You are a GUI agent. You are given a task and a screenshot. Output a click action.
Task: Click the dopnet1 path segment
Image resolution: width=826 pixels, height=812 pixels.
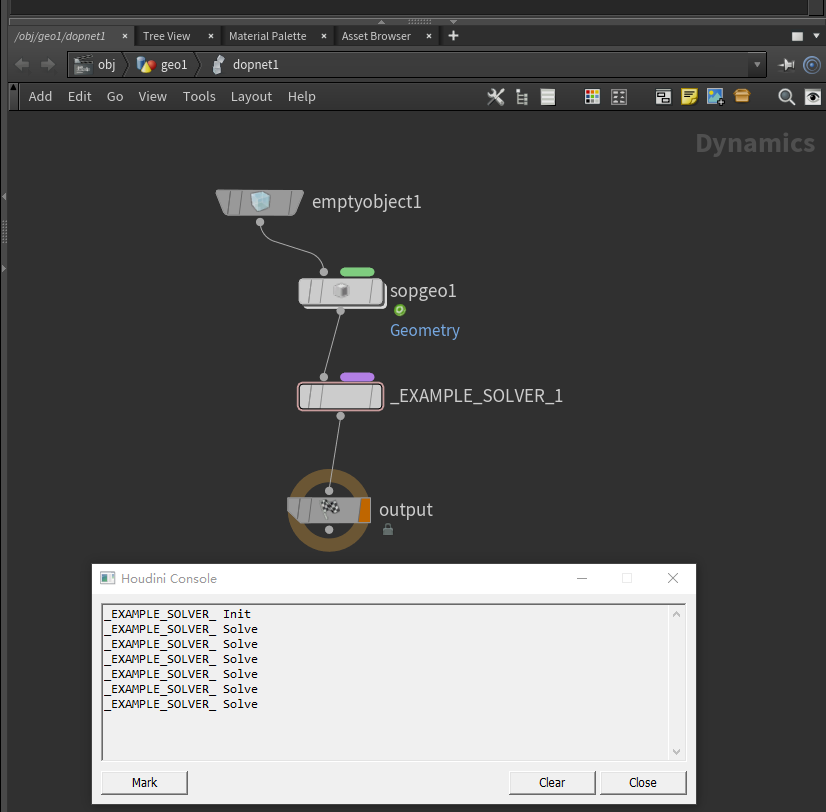pos(245,65)
